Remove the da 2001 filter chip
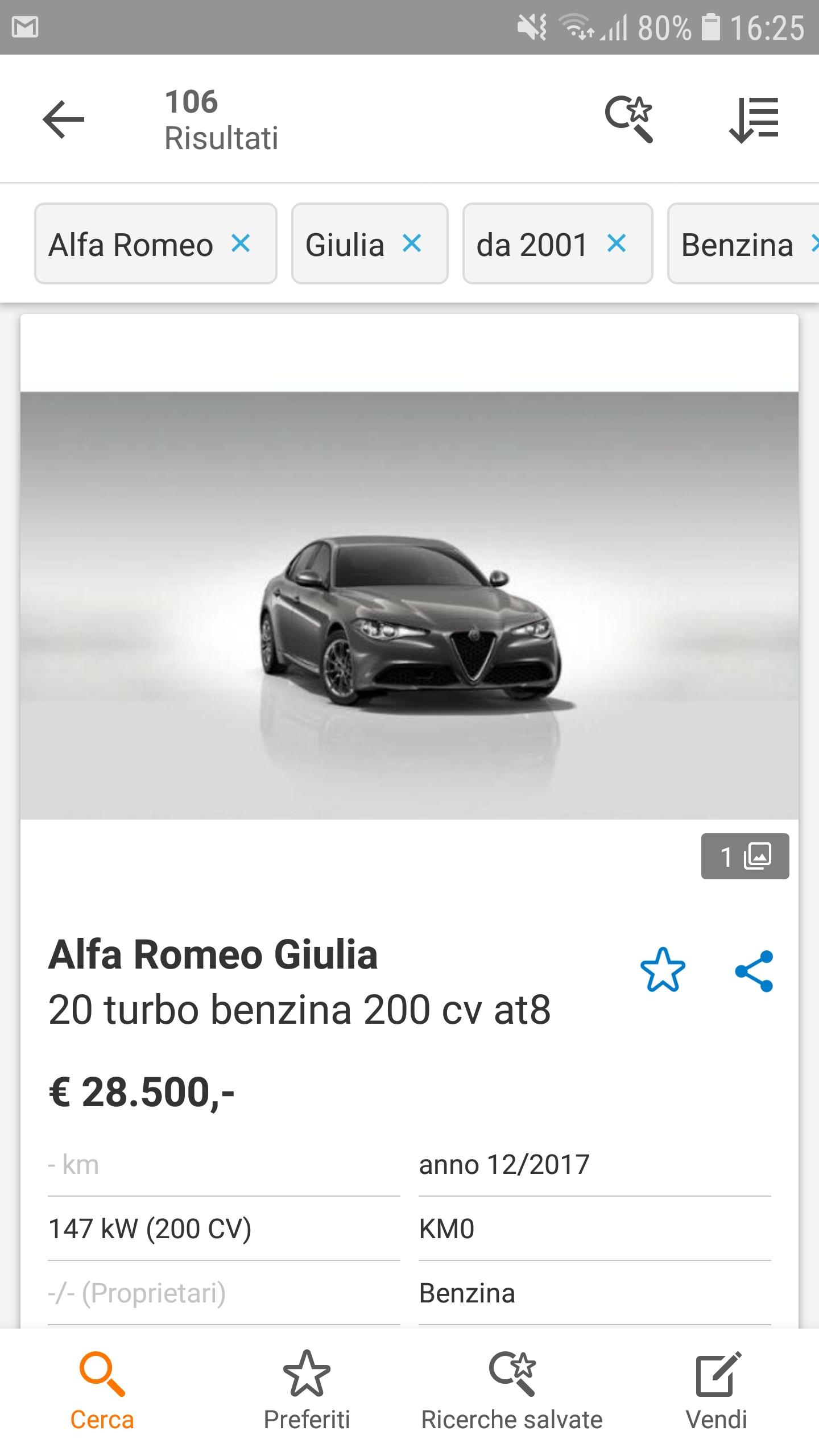 pyautogui.click(x=617, y=243)
